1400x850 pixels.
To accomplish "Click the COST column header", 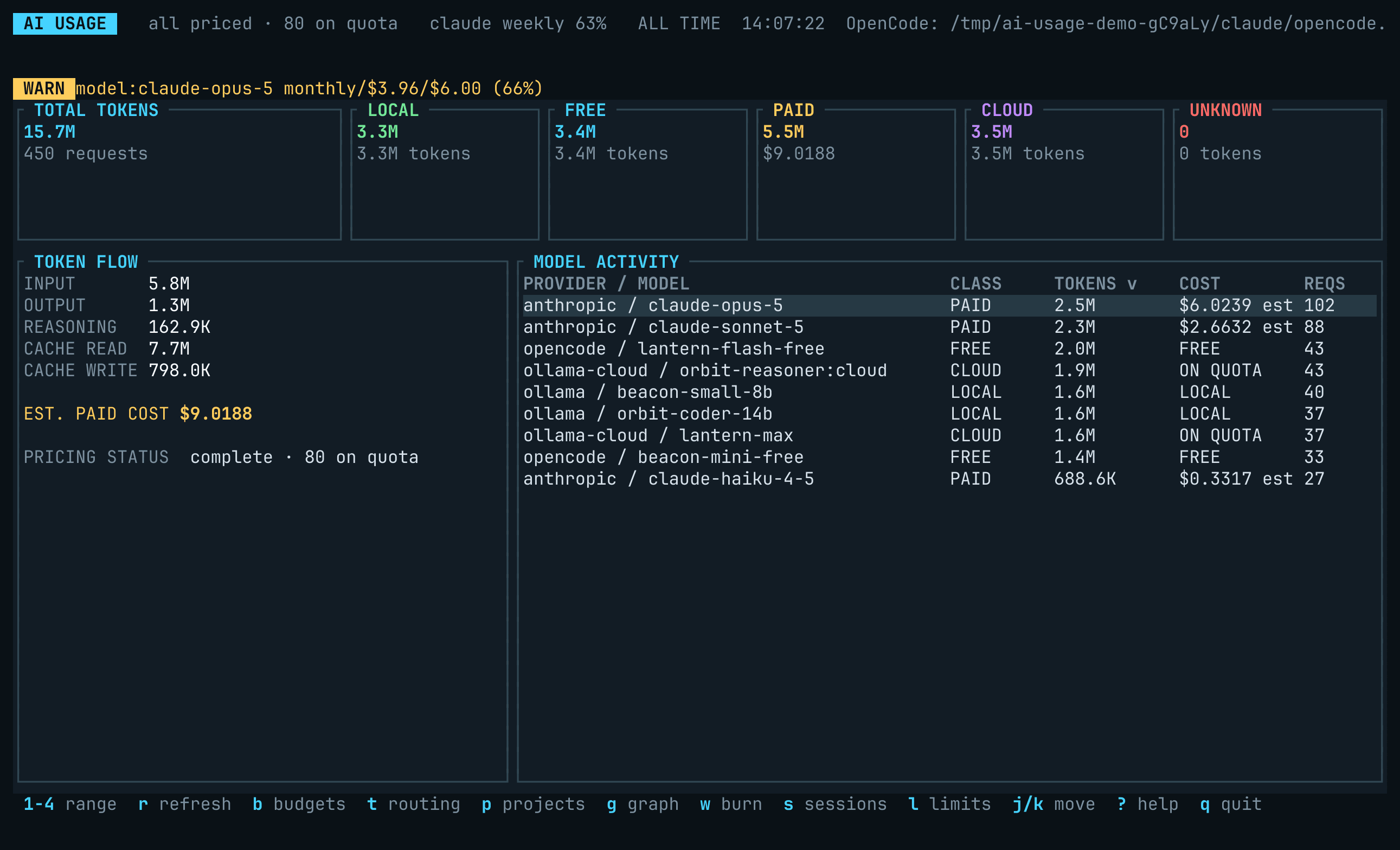I will [x=1199, y=284].
